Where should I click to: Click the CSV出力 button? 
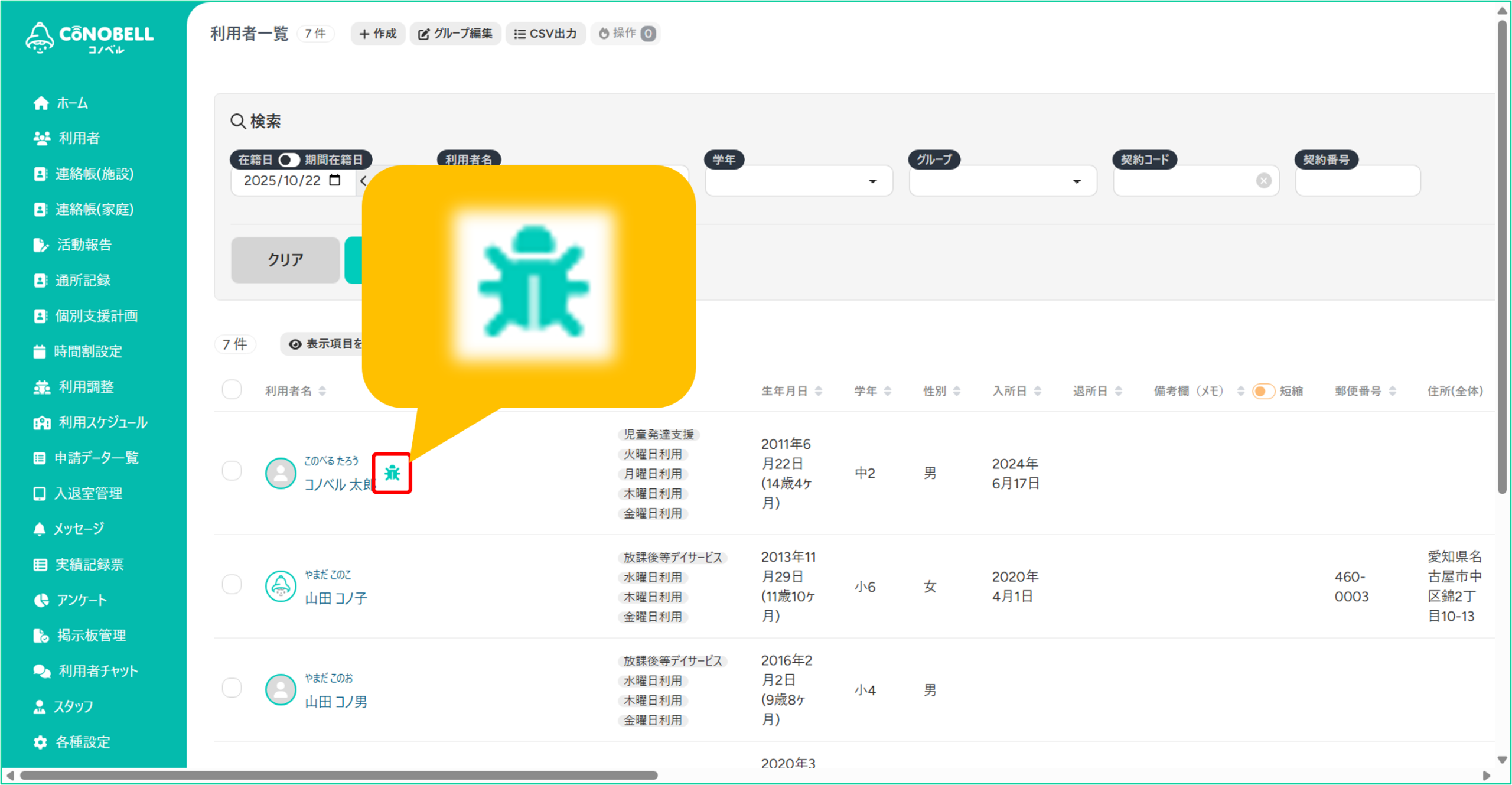pos(545,34)
